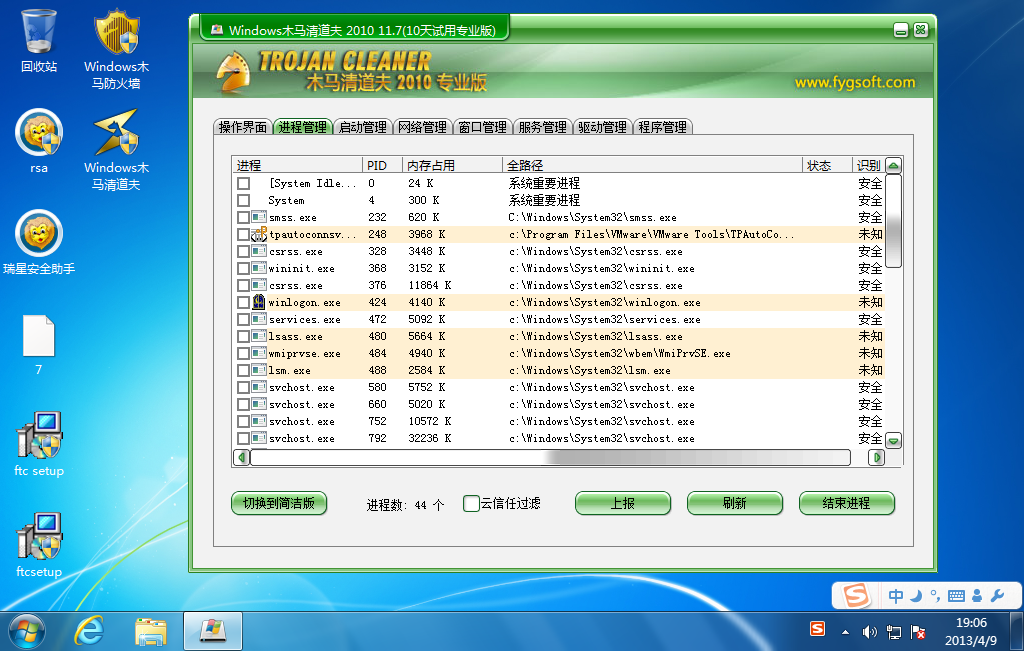Select the file named 7 on desktop
The width and height of the screenshot is (1024, 651).
coord(39,345)
